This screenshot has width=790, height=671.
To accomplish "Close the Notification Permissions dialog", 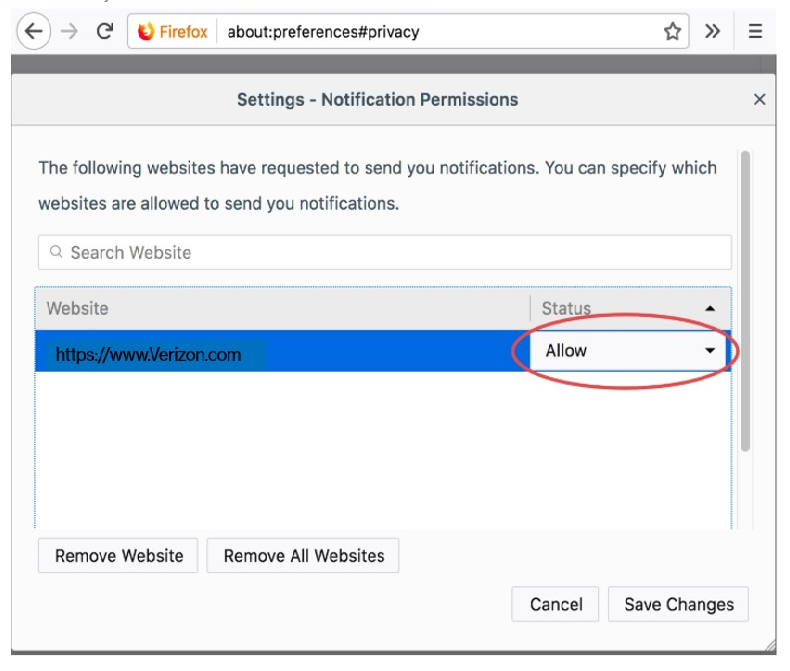I will coord(759,99).
